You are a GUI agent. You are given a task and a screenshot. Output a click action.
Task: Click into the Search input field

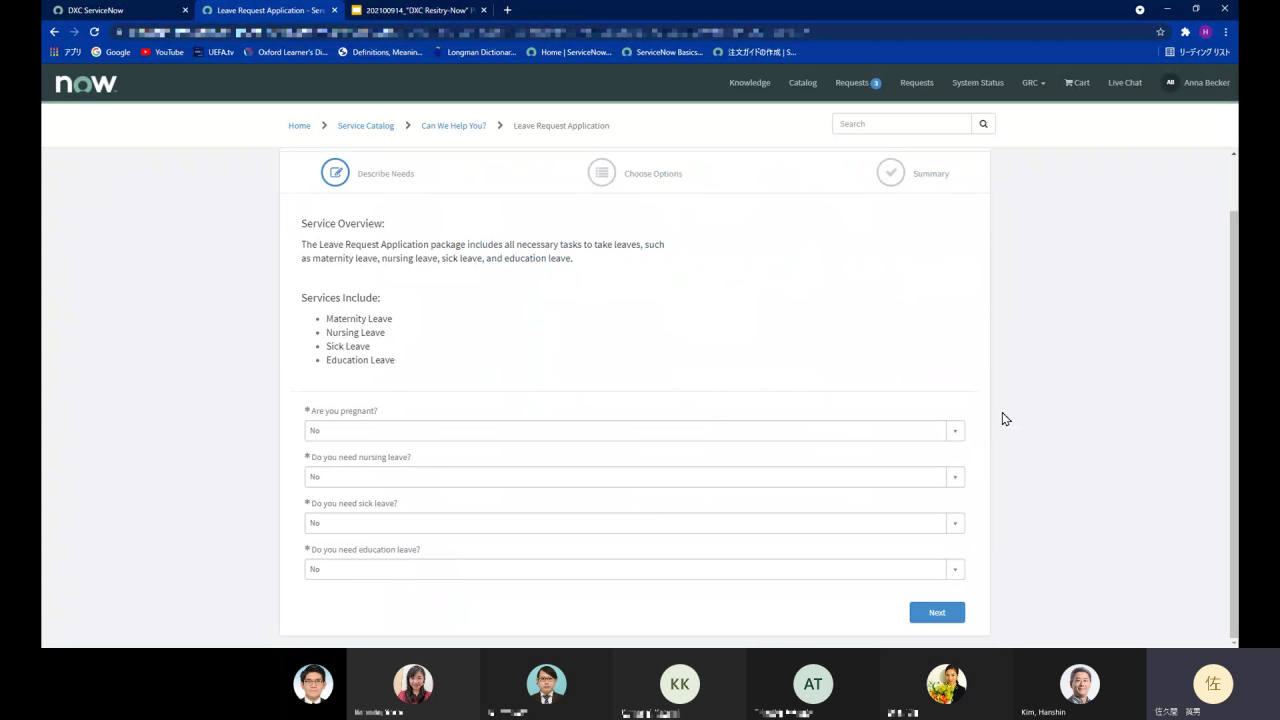(x=901, y=124)
